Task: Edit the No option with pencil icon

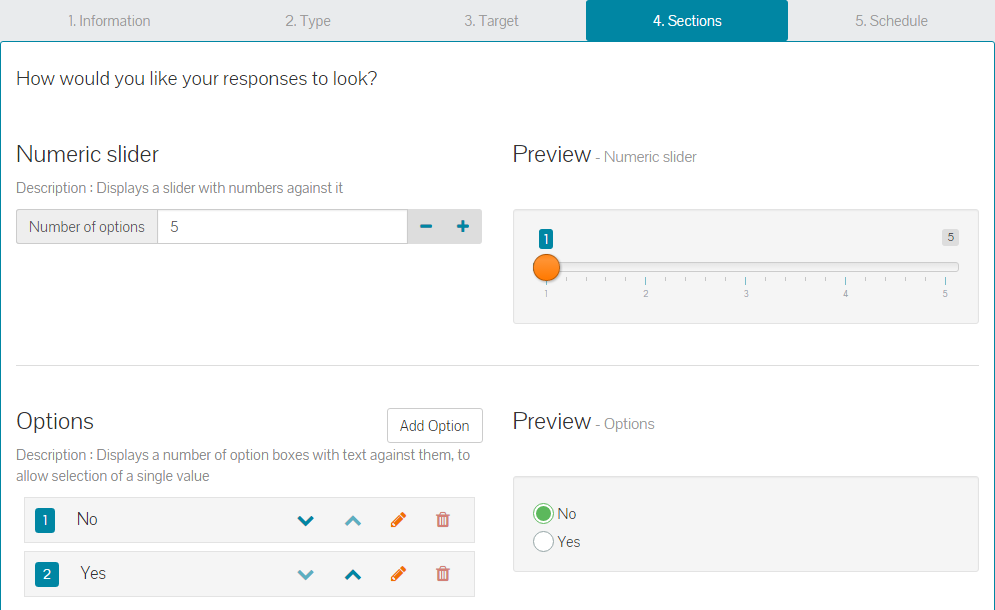Action: 399,520
